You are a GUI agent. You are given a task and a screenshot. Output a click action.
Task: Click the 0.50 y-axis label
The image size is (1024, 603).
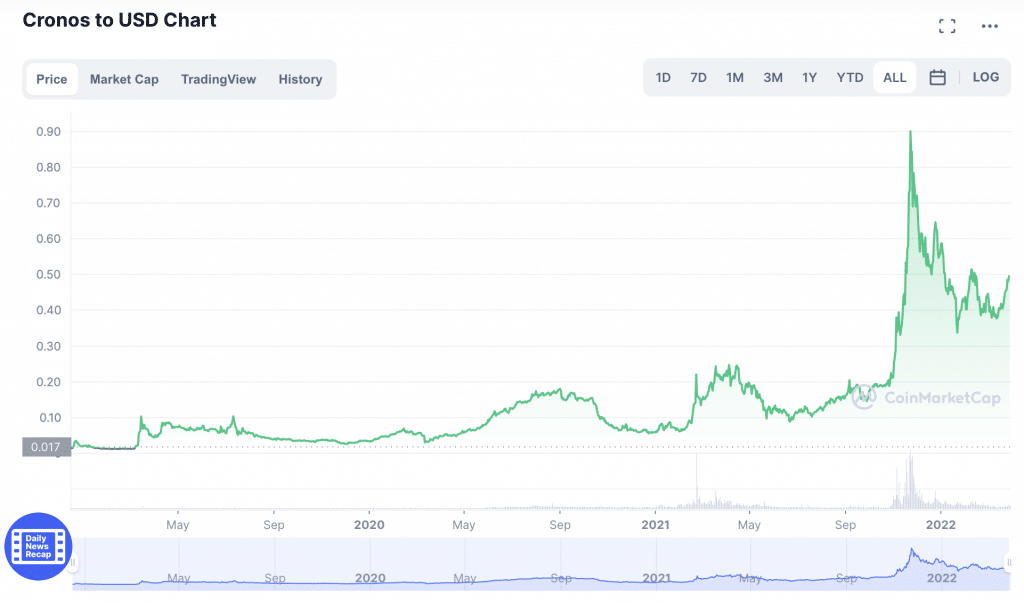click(x=48, y=274)
